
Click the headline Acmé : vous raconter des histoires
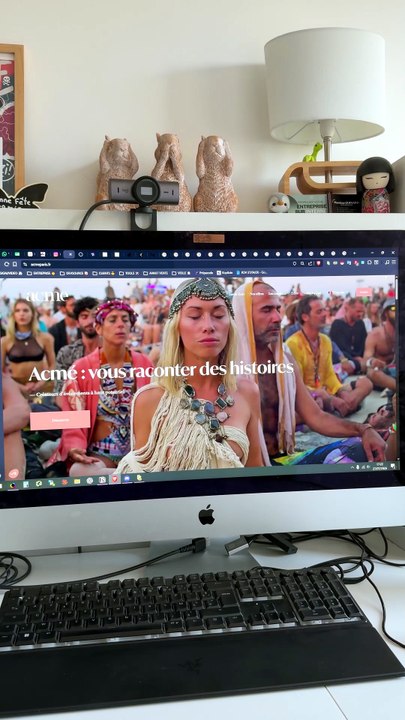point(161,370)
